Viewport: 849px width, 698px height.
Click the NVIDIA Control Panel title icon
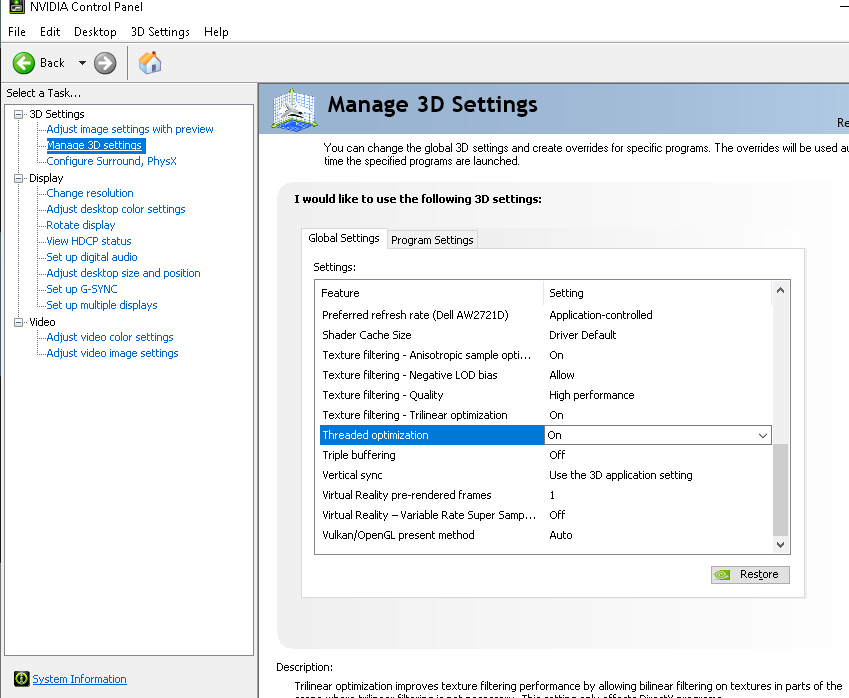17,6
